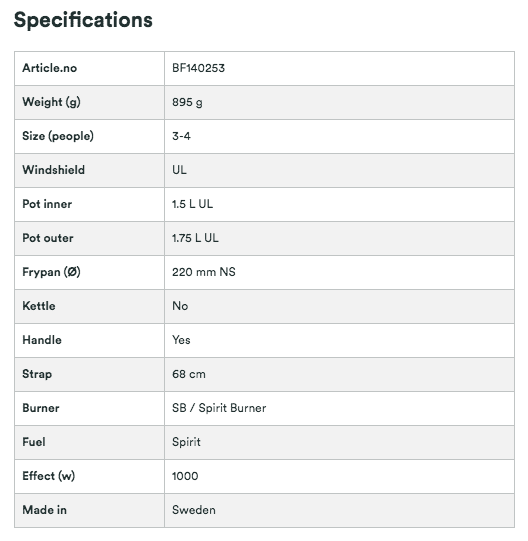Click the Handle Yes value
528x541 pixels.
click(x=181, y=340)
